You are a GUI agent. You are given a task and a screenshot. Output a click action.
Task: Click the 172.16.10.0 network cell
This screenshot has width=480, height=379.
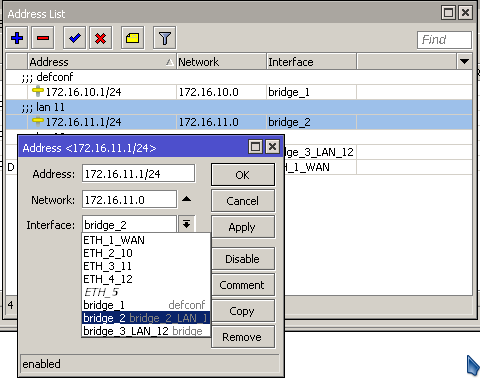click(221, 92)
